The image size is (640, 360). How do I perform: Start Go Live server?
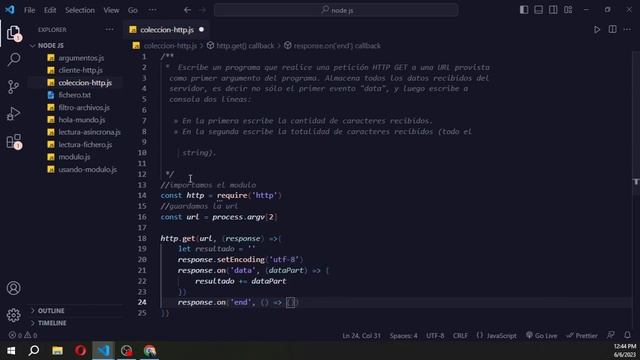click(x=542, y=336)
